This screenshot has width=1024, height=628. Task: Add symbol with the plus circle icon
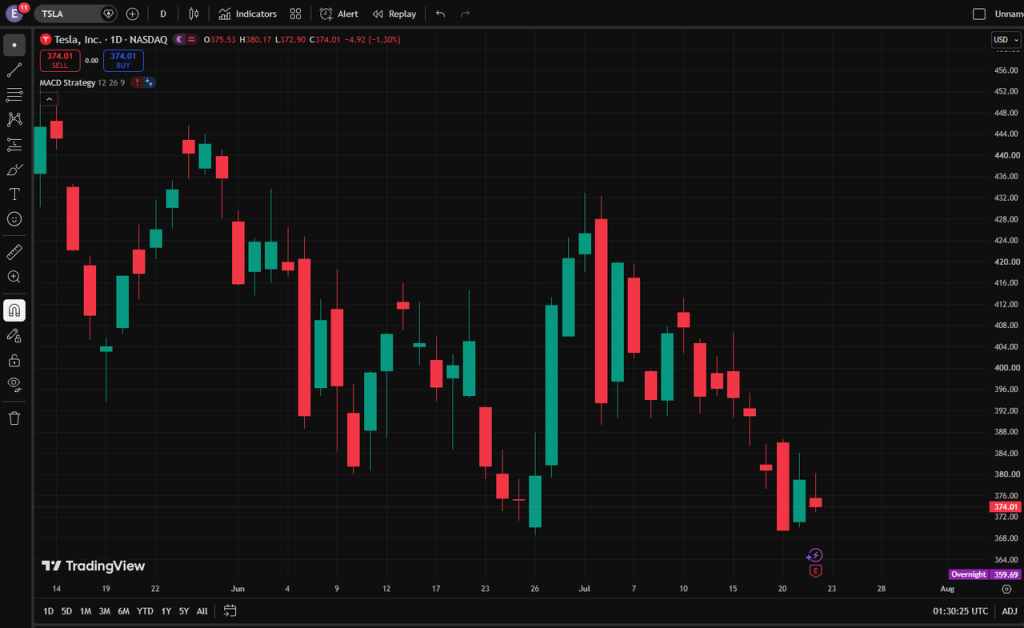[132, 14]
